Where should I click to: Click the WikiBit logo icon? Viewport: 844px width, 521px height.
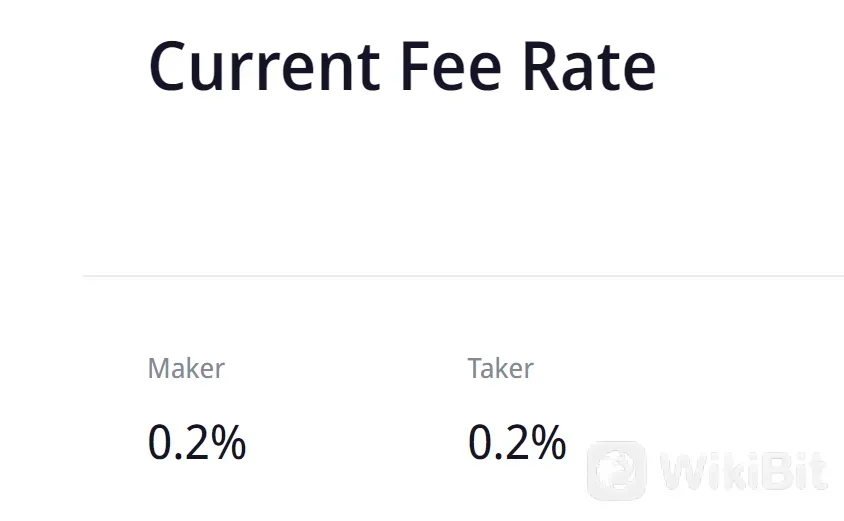(x=616, y=470)
